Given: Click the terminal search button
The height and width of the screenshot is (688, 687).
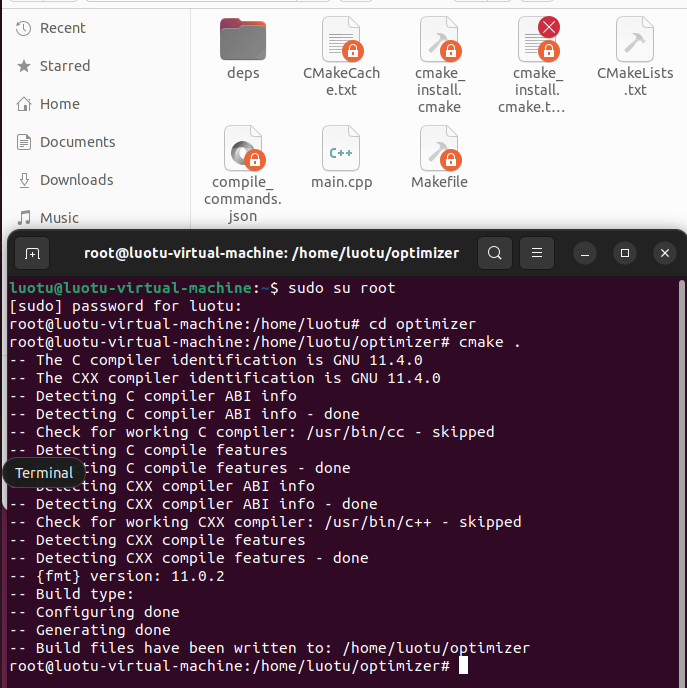Looking at the screenshot, I should (x=495, y=254).
